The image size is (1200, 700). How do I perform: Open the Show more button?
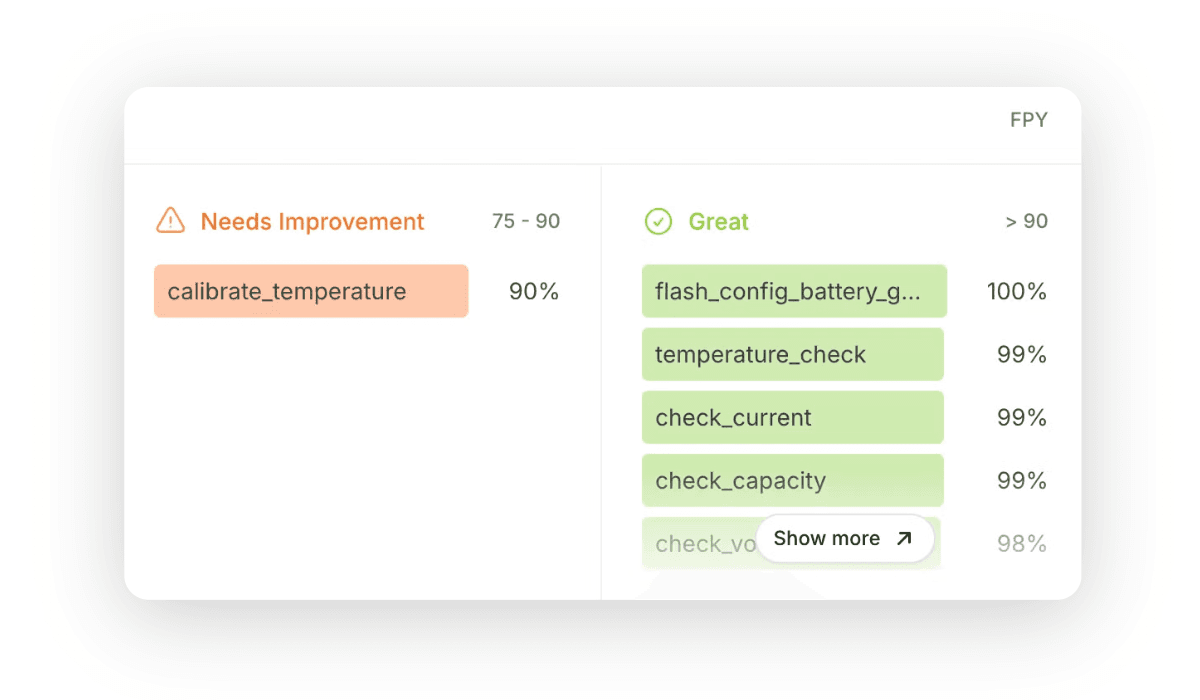coord(845,538)
